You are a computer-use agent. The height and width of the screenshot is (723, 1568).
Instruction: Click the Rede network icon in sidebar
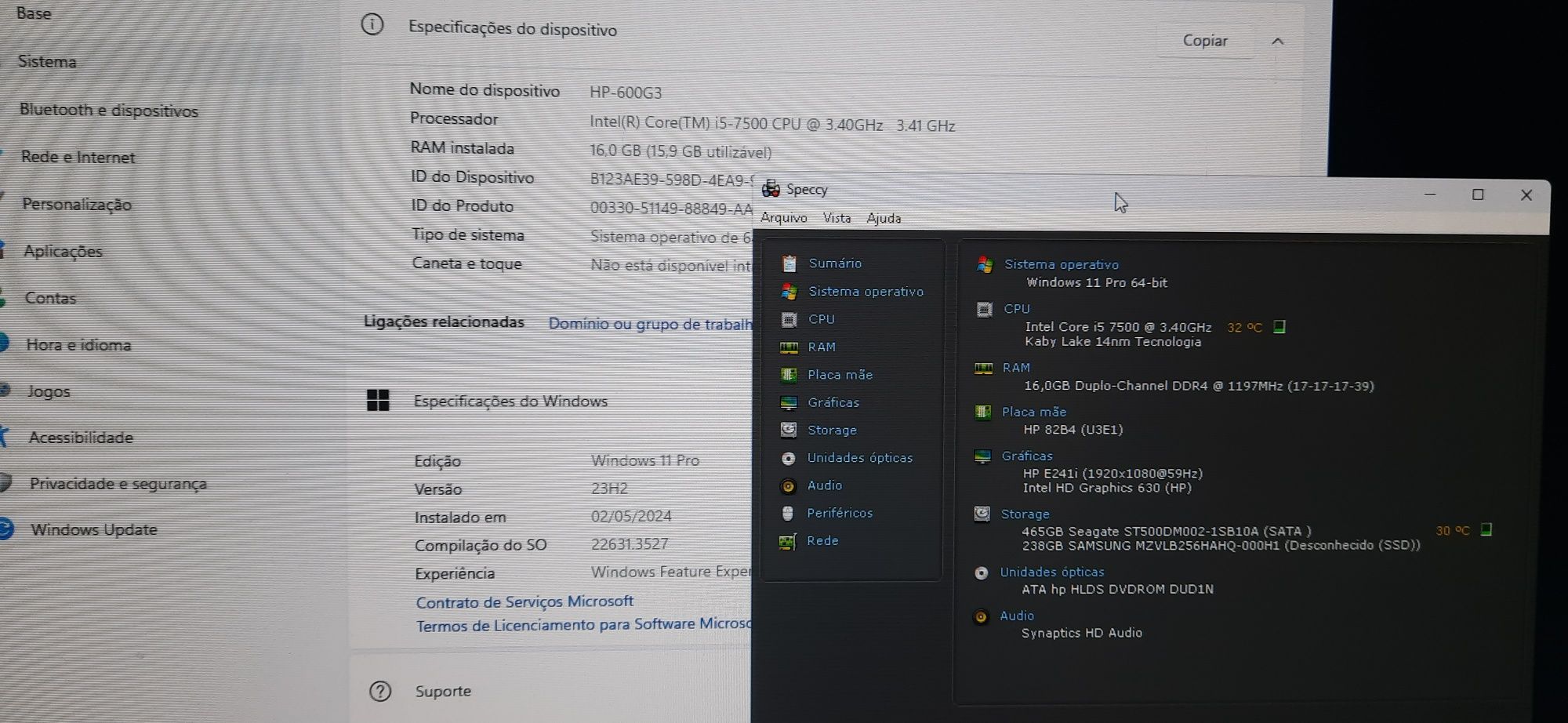tap(788, 541)
